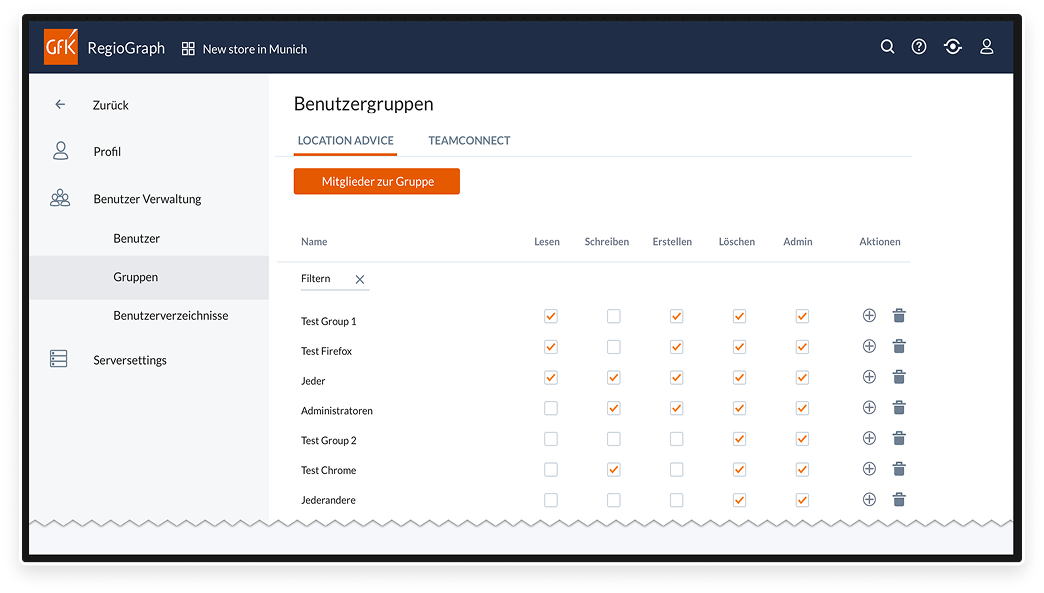
Task: Click the Mitglieder zur Gruppe button
Action: click(377, 181)
